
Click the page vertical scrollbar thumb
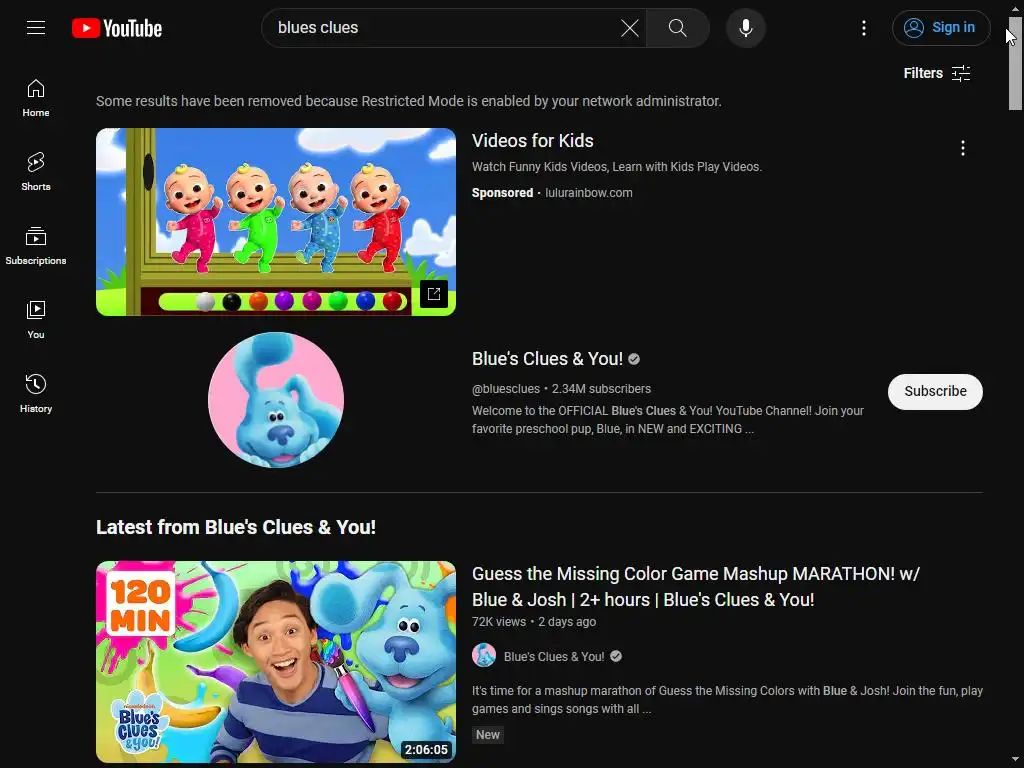tap(1016, 63)
